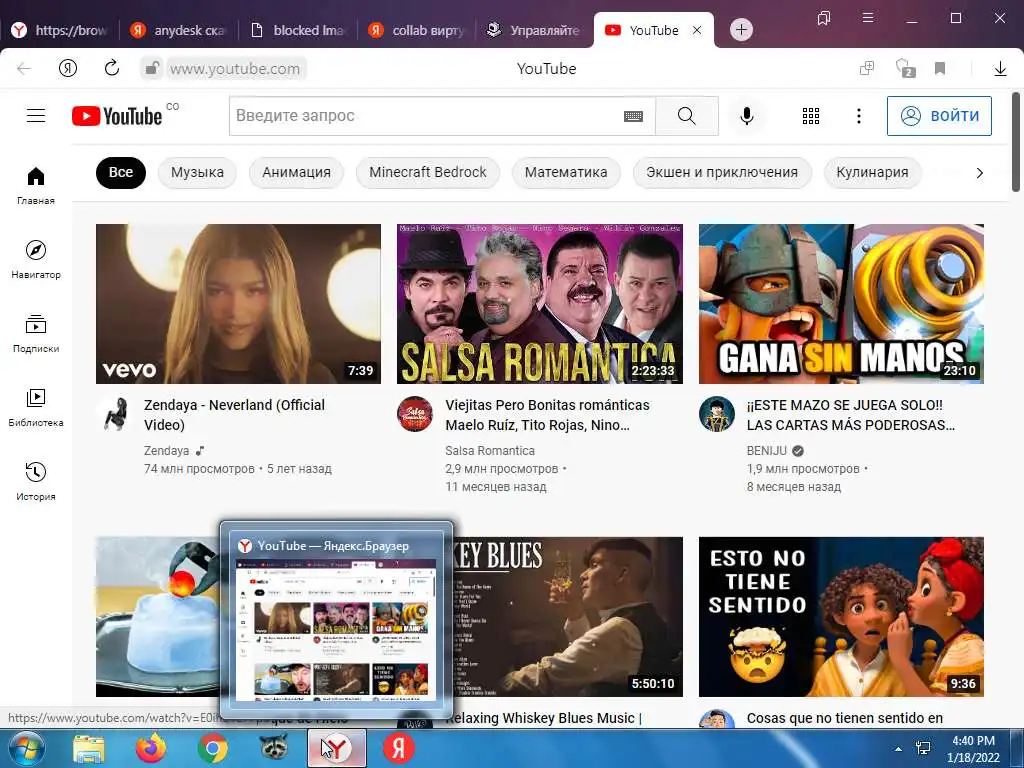The height and width of the screenshot is (768, 1024).
Task: Open История in the sidebar
Action: [x=36, y=481]
